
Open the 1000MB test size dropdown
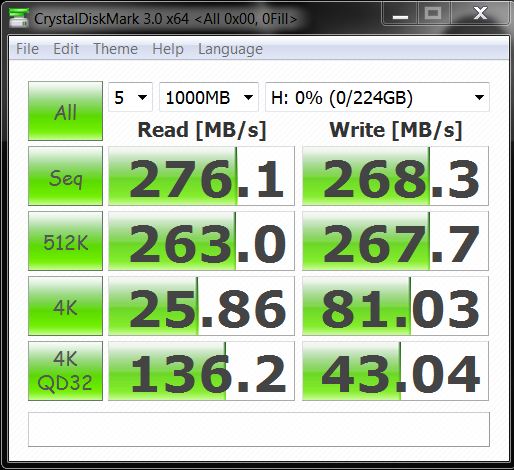209,97
